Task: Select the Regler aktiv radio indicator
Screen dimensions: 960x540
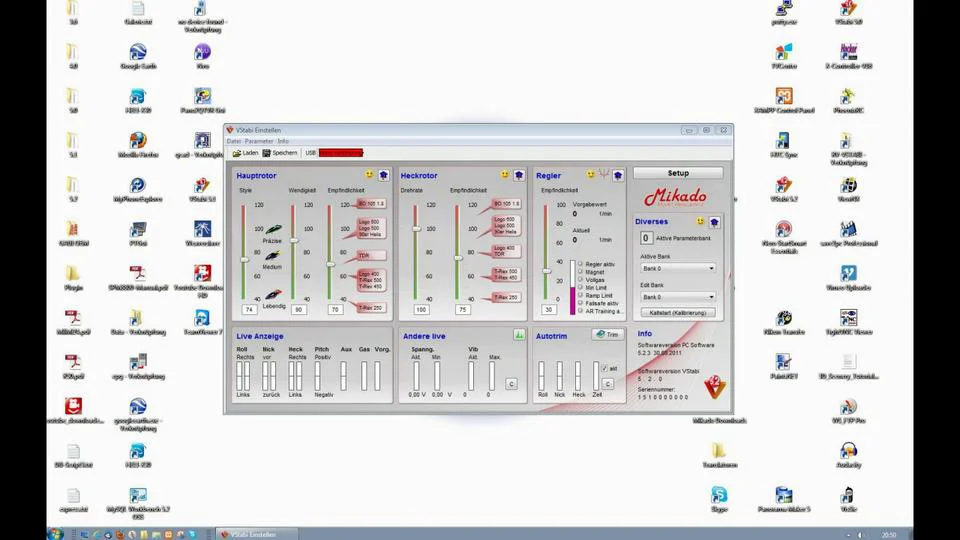Action: pyautogui.click(x=580, y=264)
